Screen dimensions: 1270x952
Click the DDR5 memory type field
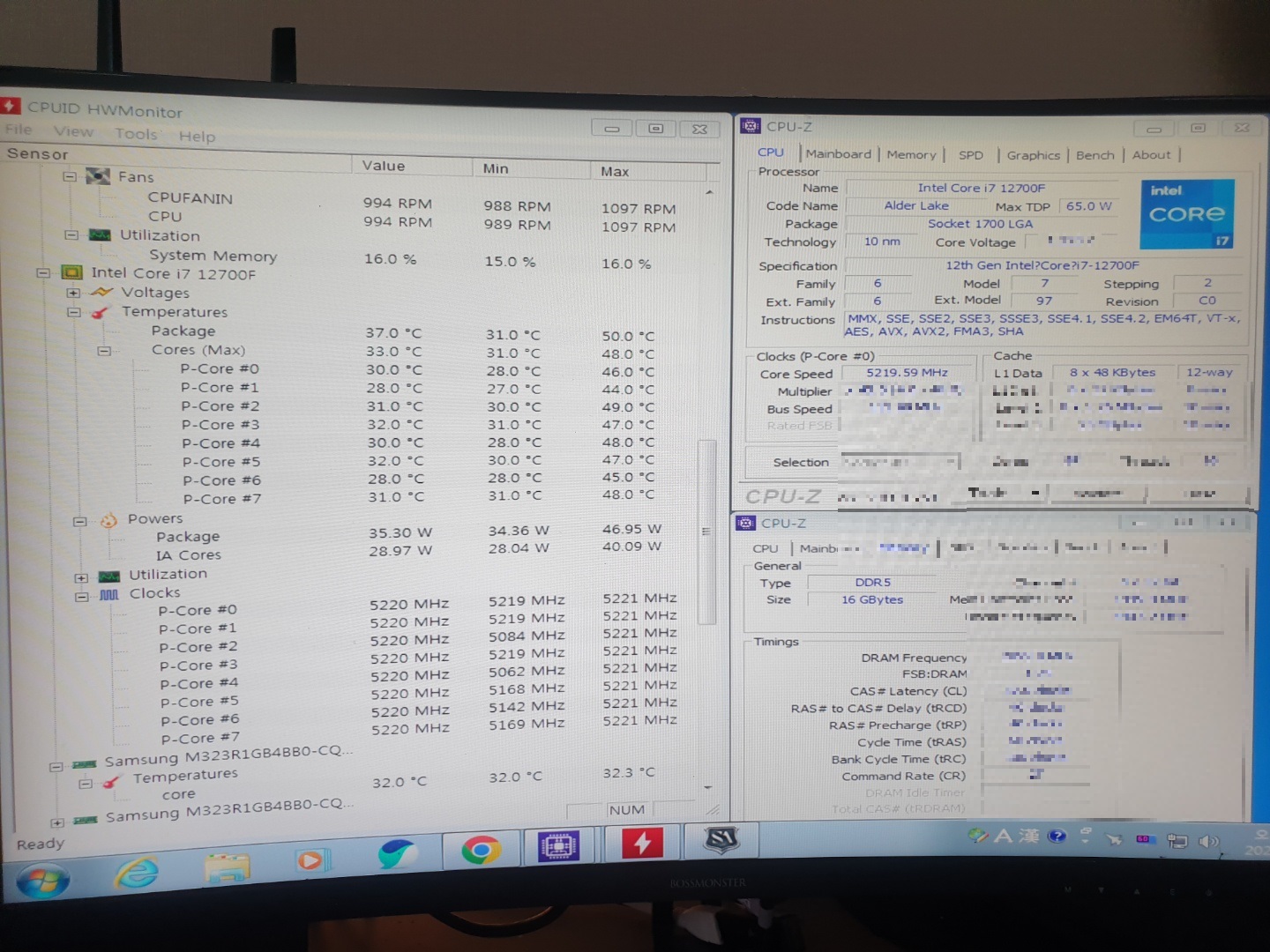click(872, 582)
